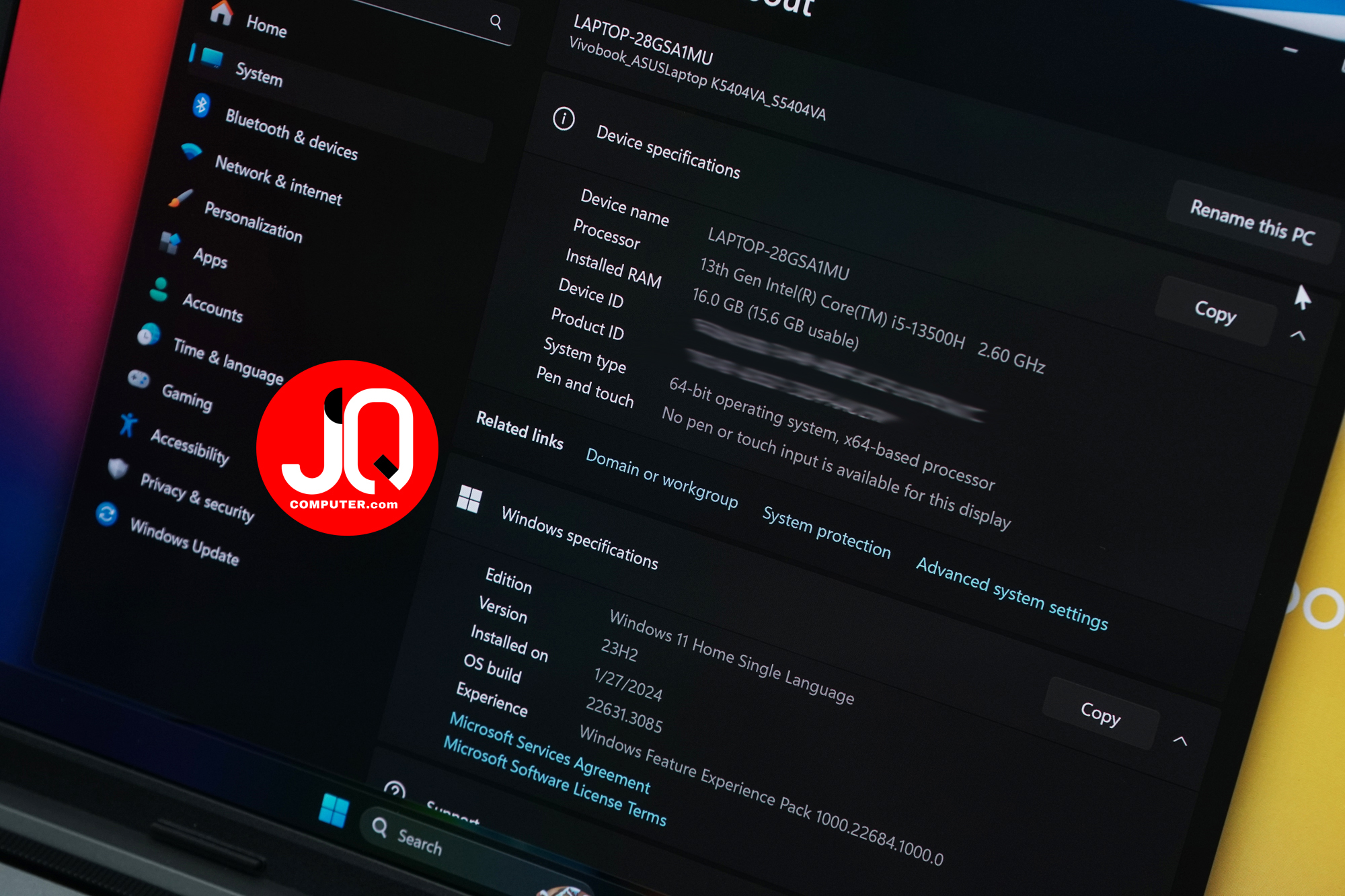Click the Windows Update sync icon
This screenshot has height=896, width=1345.
106,514
